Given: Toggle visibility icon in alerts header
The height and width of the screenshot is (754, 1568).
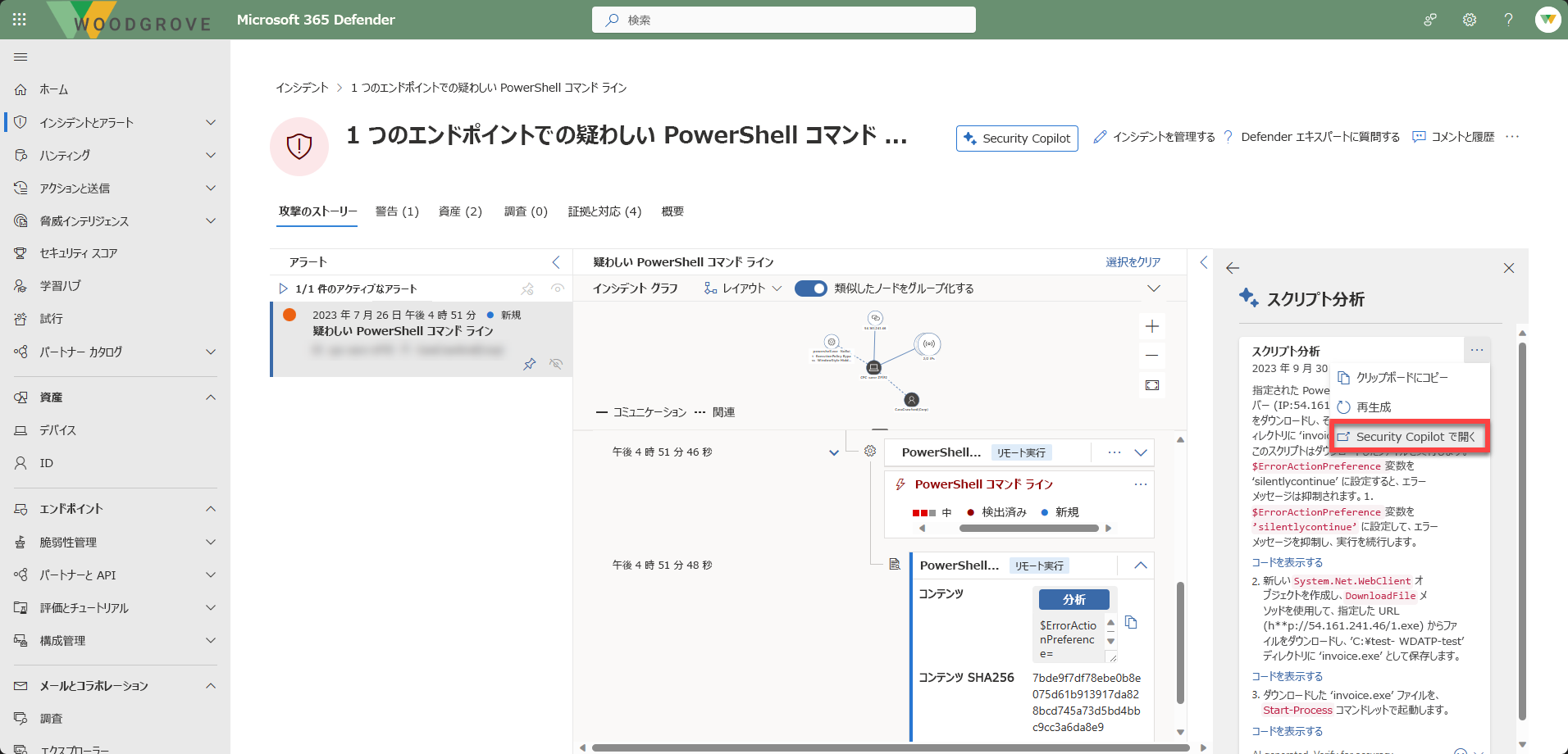Looking at the screenshot, I should pyautogui.click(x=558, y=288).
